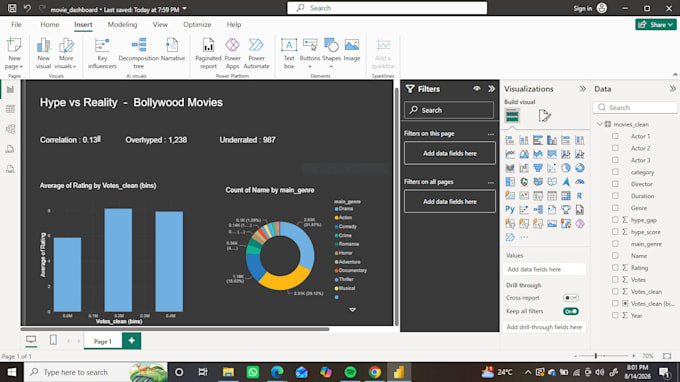The height and width of the screenshot is (382, 680).
Task: Insert a Paginated report
Action: [x=208, y=53]
